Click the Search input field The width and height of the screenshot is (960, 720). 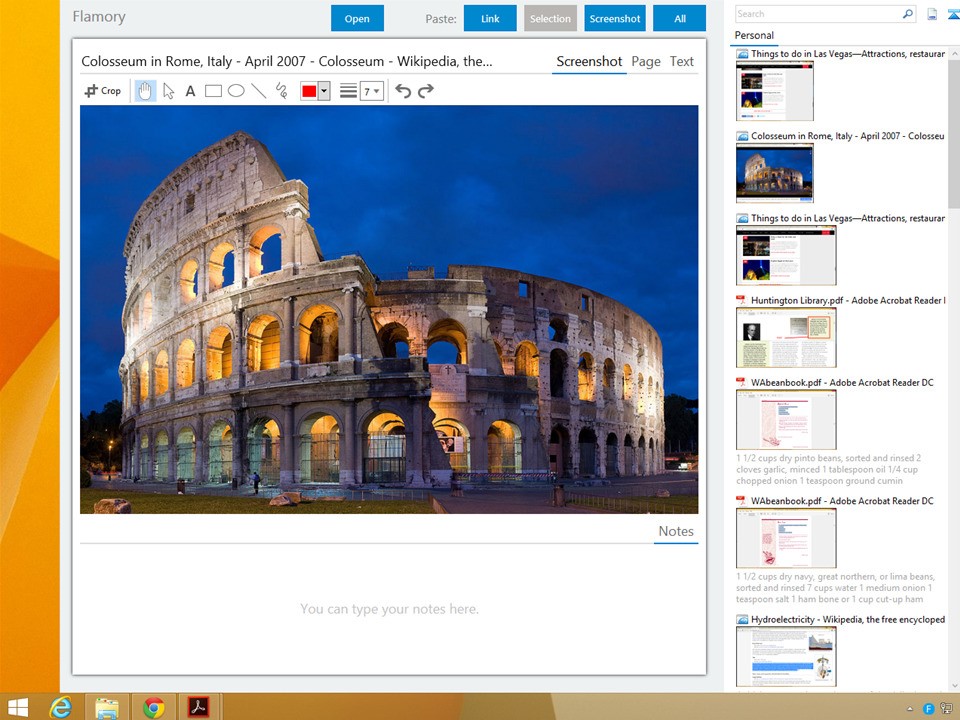pos(818,14)
